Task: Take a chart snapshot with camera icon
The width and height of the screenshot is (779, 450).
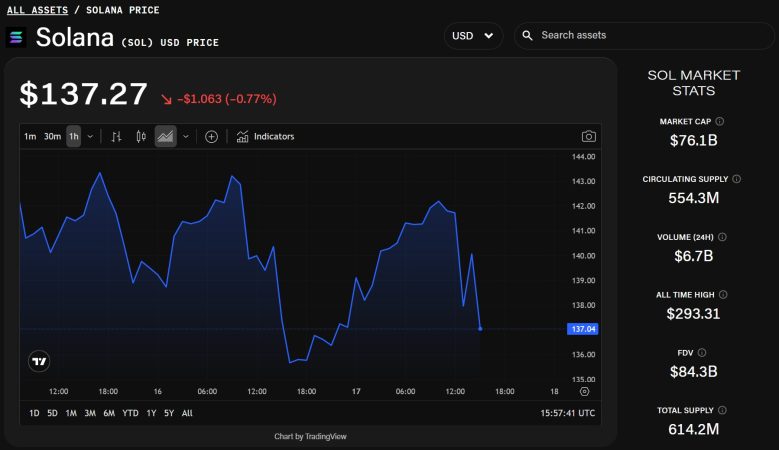Action: pos(589,136)
